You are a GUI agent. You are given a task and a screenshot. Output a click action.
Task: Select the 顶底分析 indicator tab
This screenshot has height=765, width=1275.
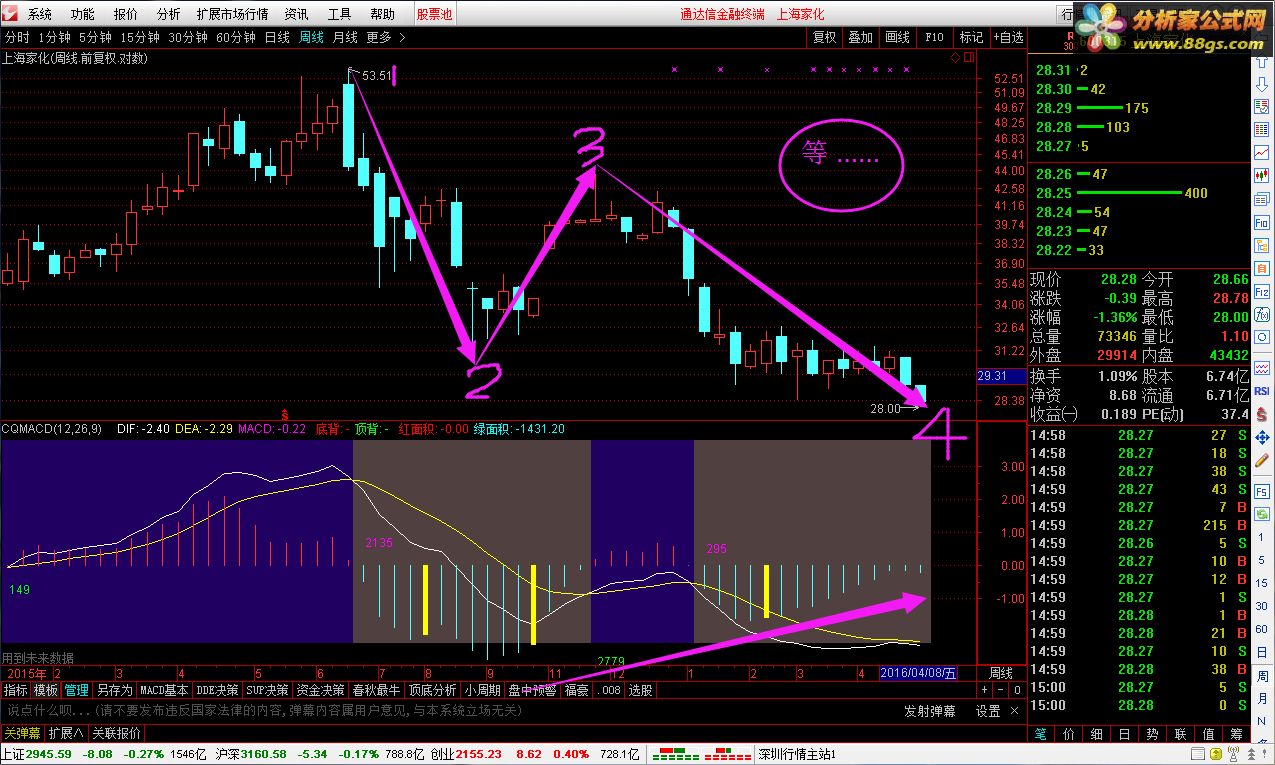(x=432, y=690)
